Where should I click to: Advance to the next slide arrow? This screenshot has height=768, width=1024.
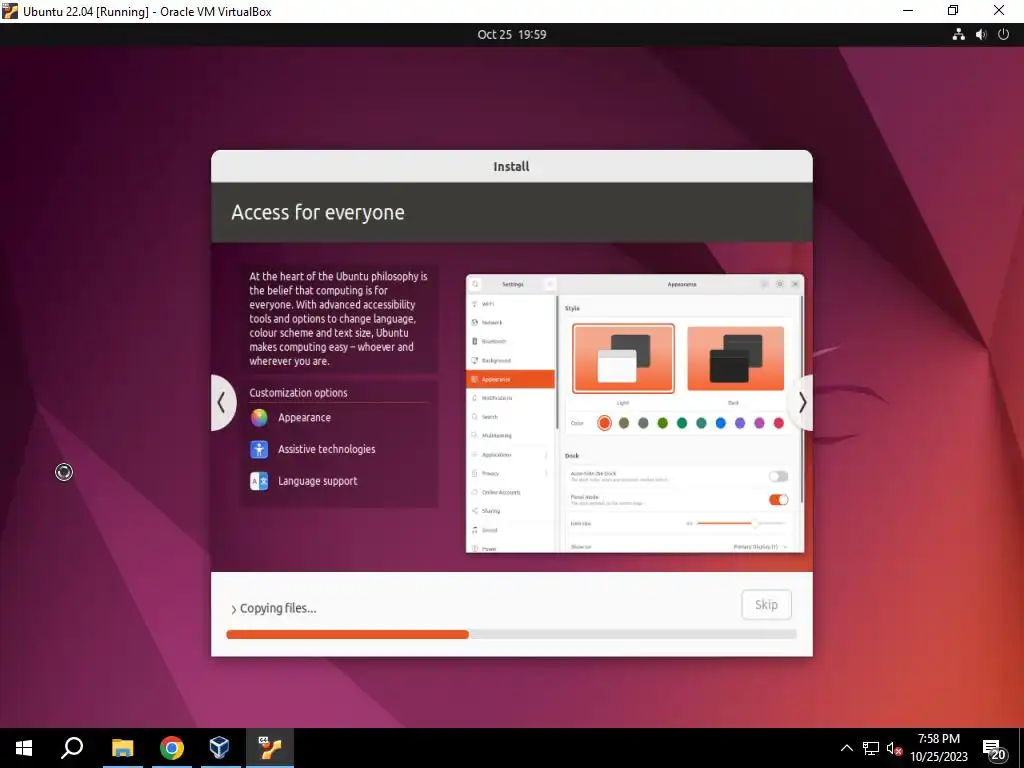tap(802, 403)
